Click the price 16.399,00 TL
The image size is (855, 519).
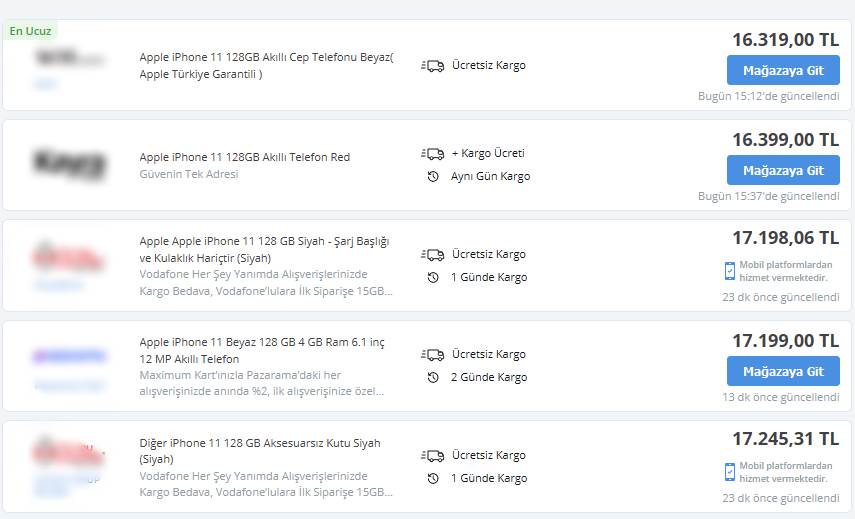coord(785,140)
